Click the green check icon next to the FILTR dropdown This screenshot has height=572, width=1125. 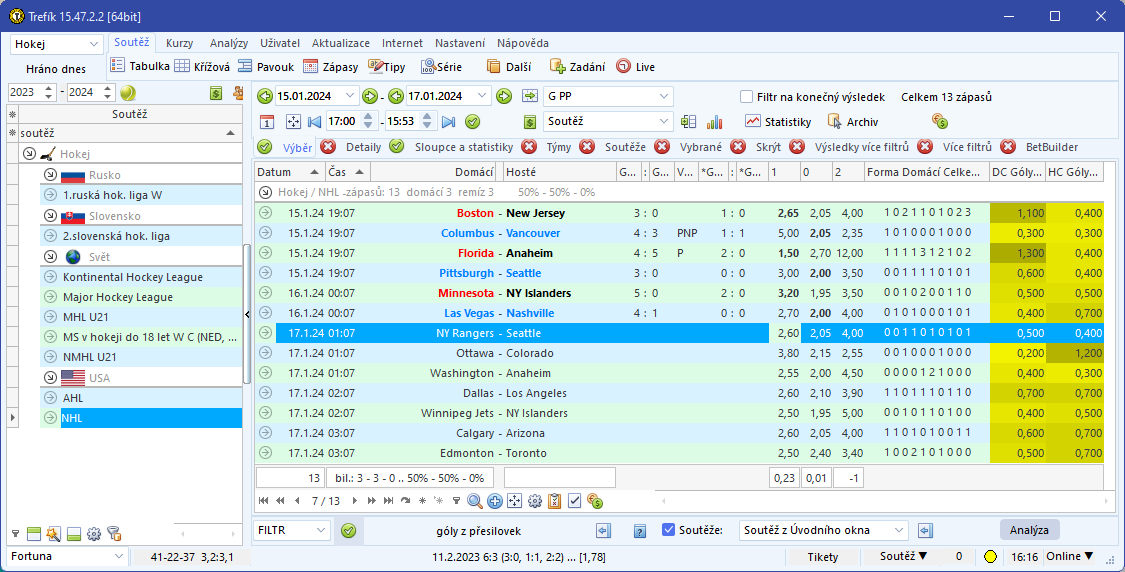(349, 530)
